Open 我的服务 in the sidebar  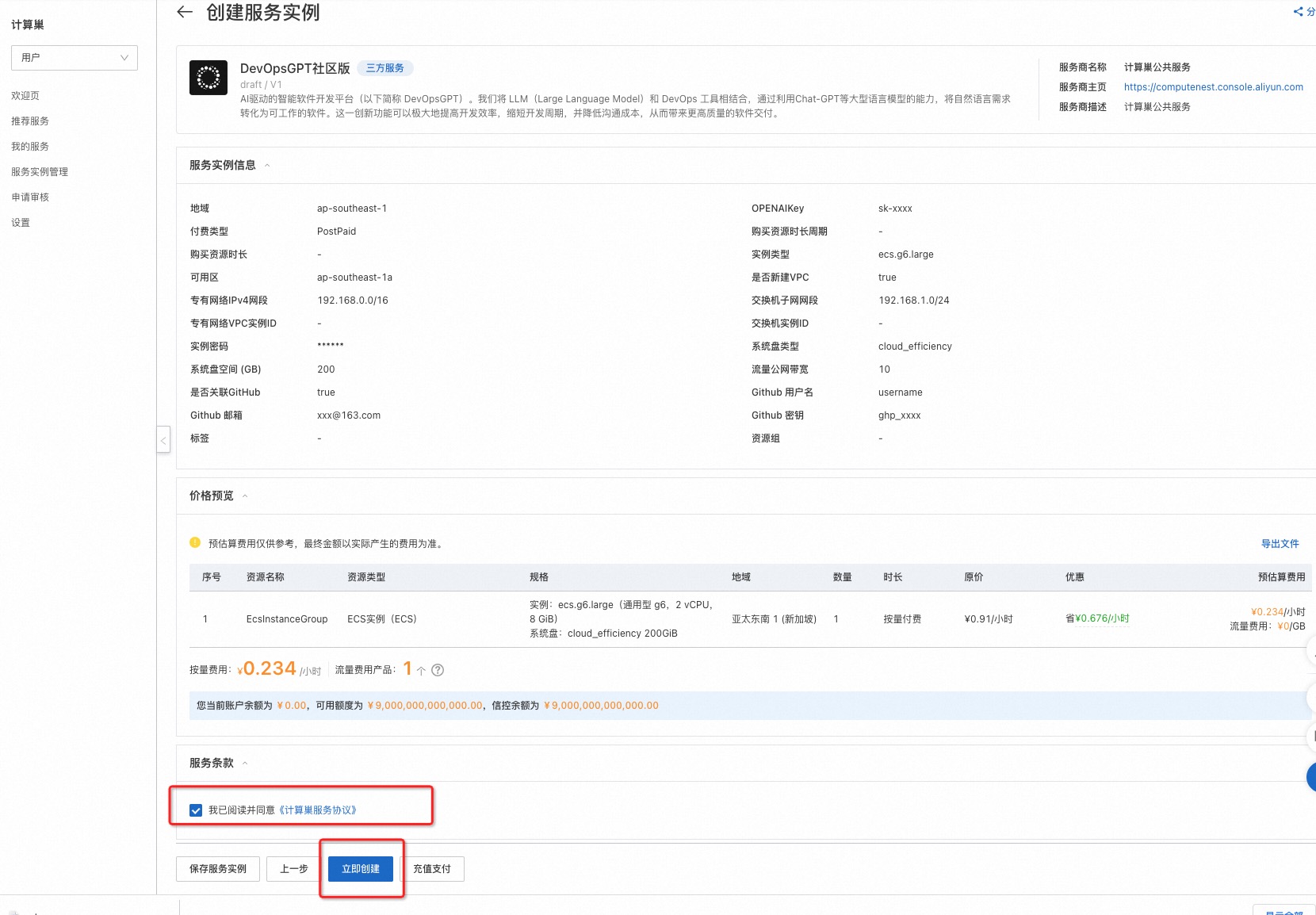pyautogui.click(x=30, y=147)
